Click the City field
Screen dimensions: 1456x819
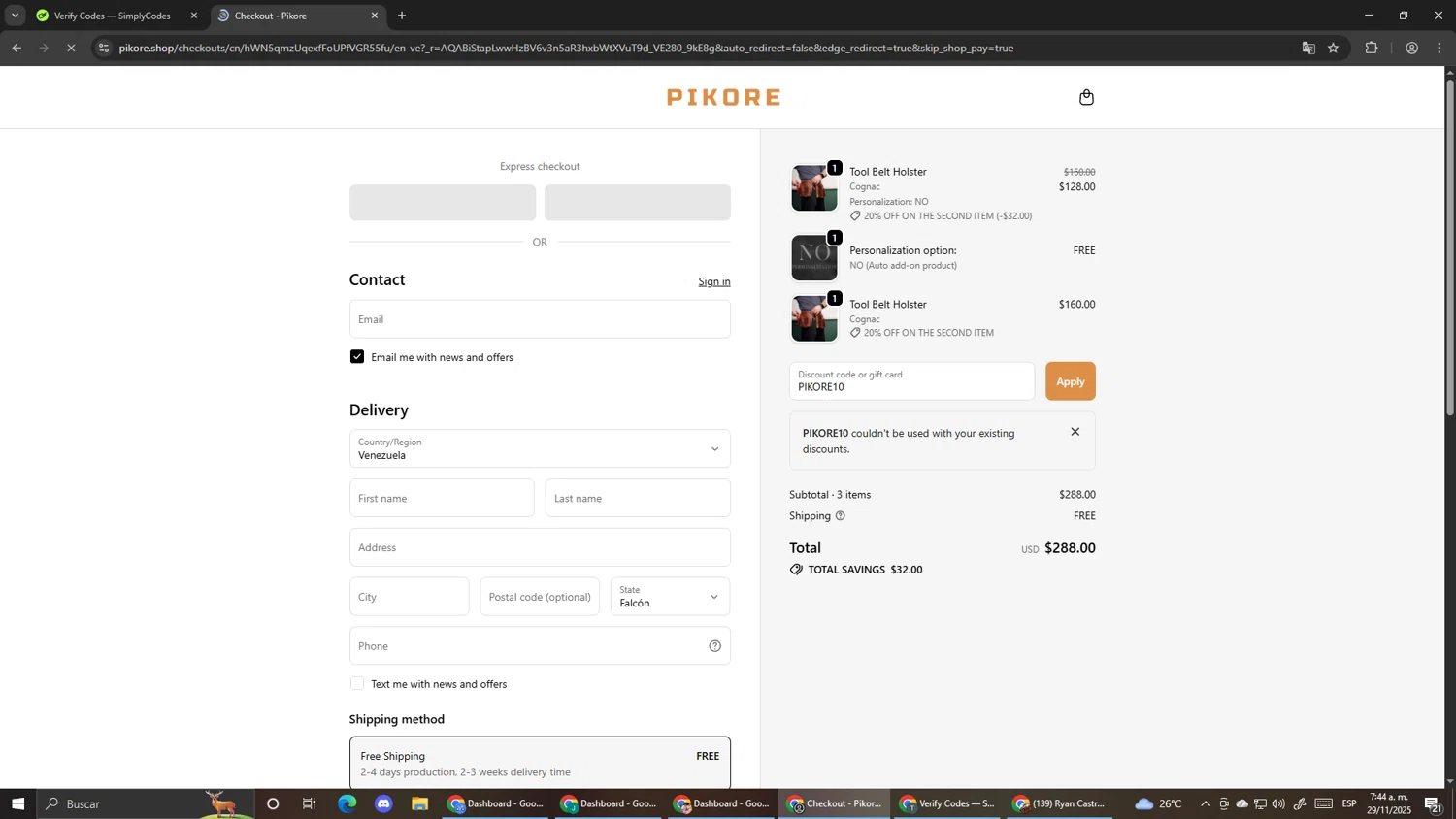click(409, 597)
